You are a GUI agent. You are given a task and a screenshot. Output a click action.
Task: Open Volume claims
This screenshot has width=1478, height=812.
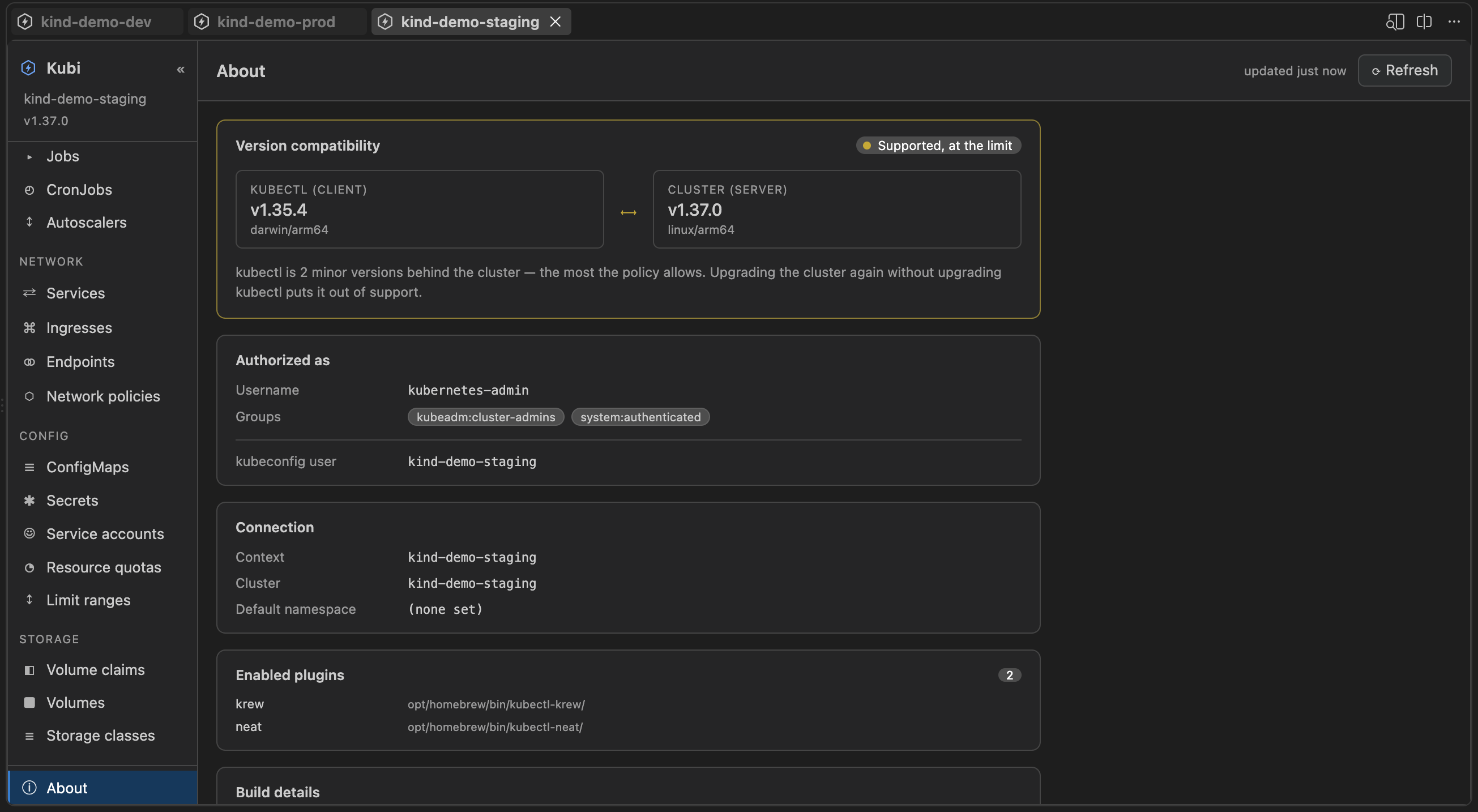[102, 670]
